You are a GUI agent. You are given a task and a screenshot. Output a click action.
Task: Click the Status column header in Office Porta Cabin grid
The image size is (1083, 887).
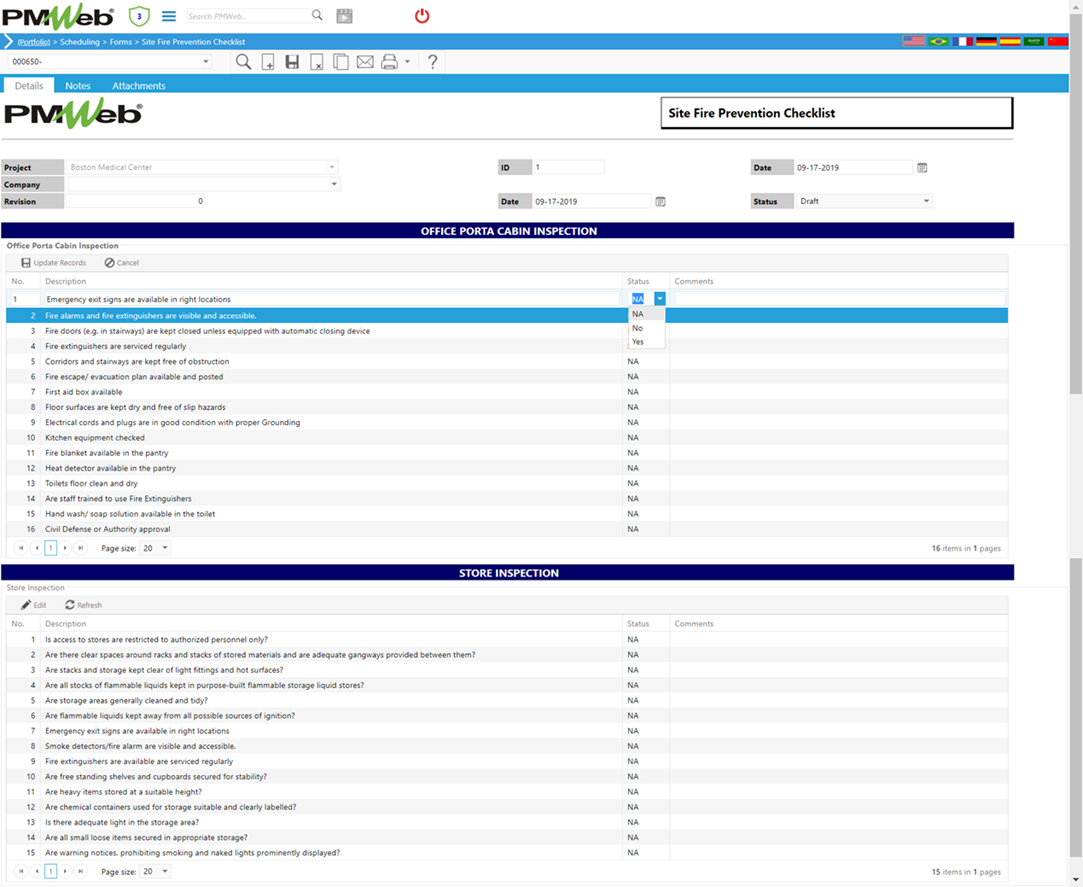coord(638,281)
